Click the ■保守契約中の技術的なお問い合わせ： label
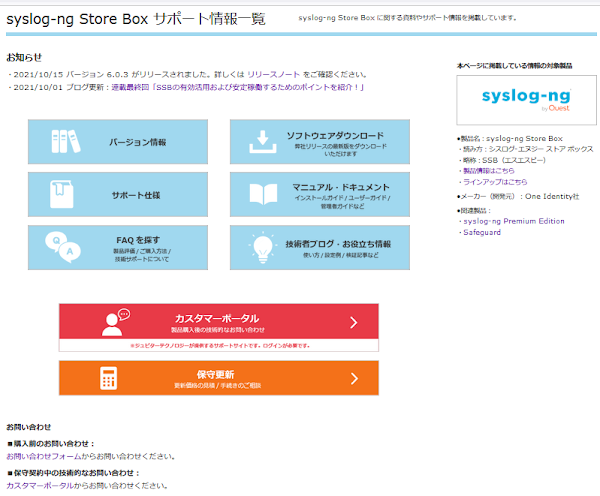Viewport: 600px width, 496px height. tap(73, 473)
